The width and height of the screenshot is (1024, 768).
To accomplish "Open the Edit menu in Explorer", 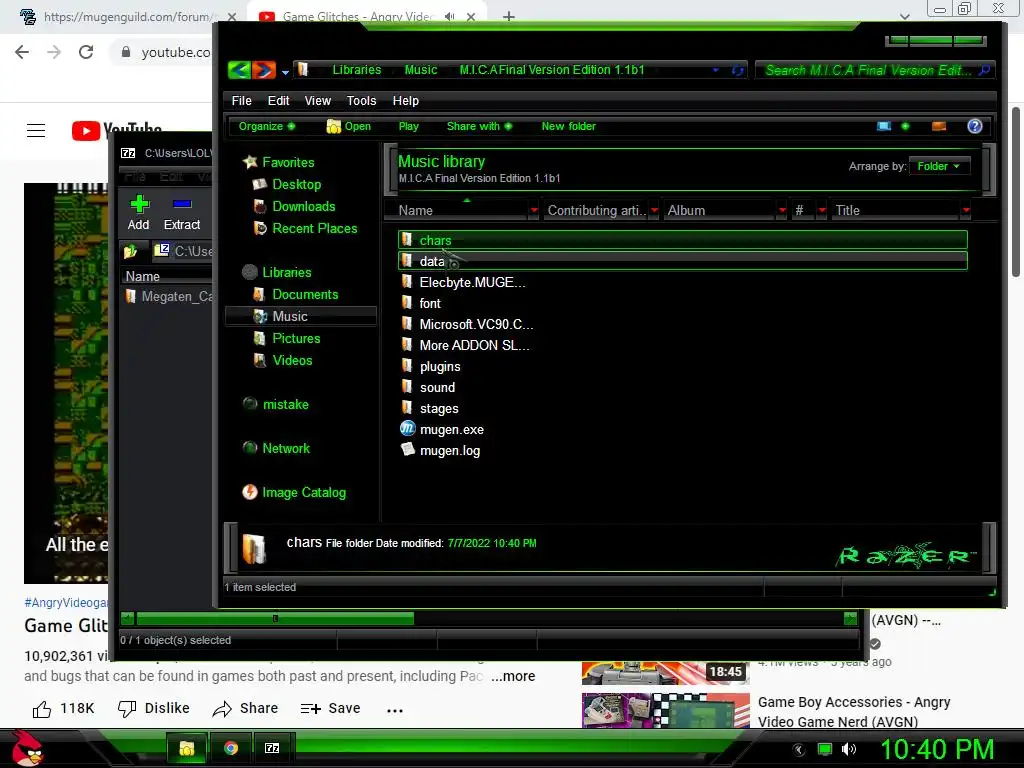I will (278, 101).
